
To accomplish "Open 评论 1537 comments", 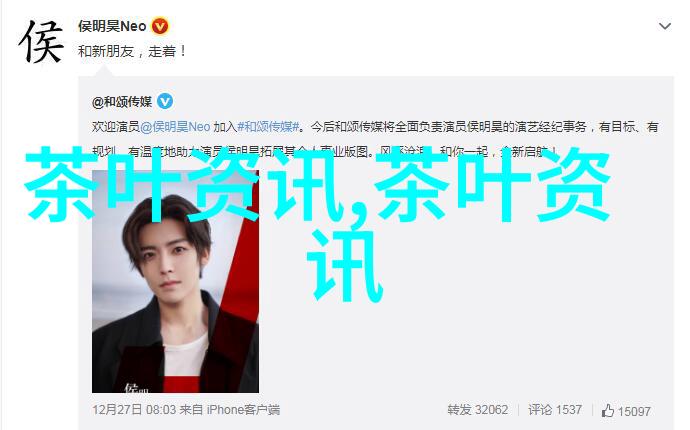I will tap(555, 410).
